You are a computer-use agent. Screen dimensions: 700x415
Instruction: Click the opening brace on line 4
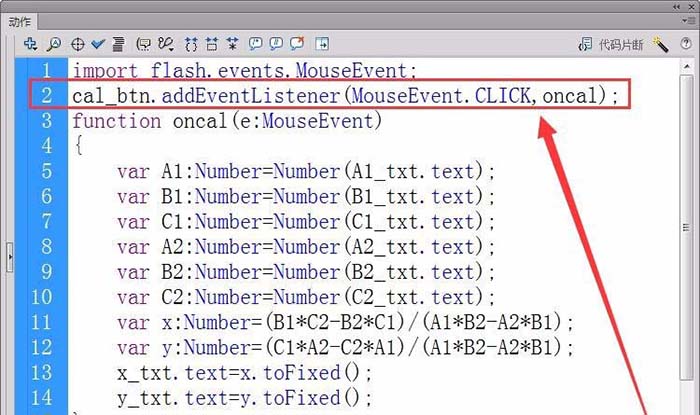(x=79, y=145)
